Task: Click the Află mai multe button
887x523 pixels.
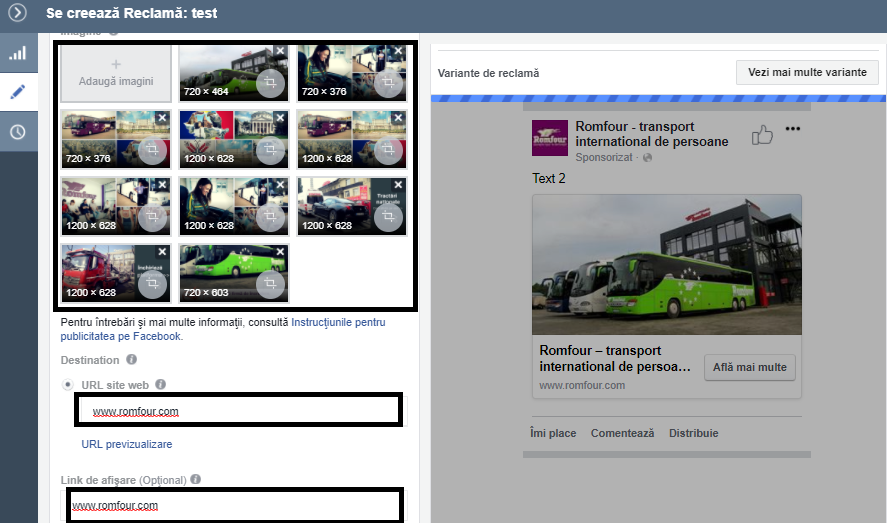Action: point(750,367)
